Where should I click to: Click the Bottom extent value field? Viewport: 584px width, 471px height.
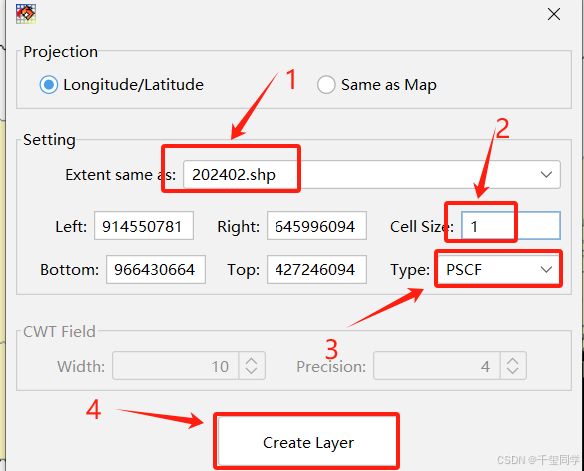(x=156, y=270)
